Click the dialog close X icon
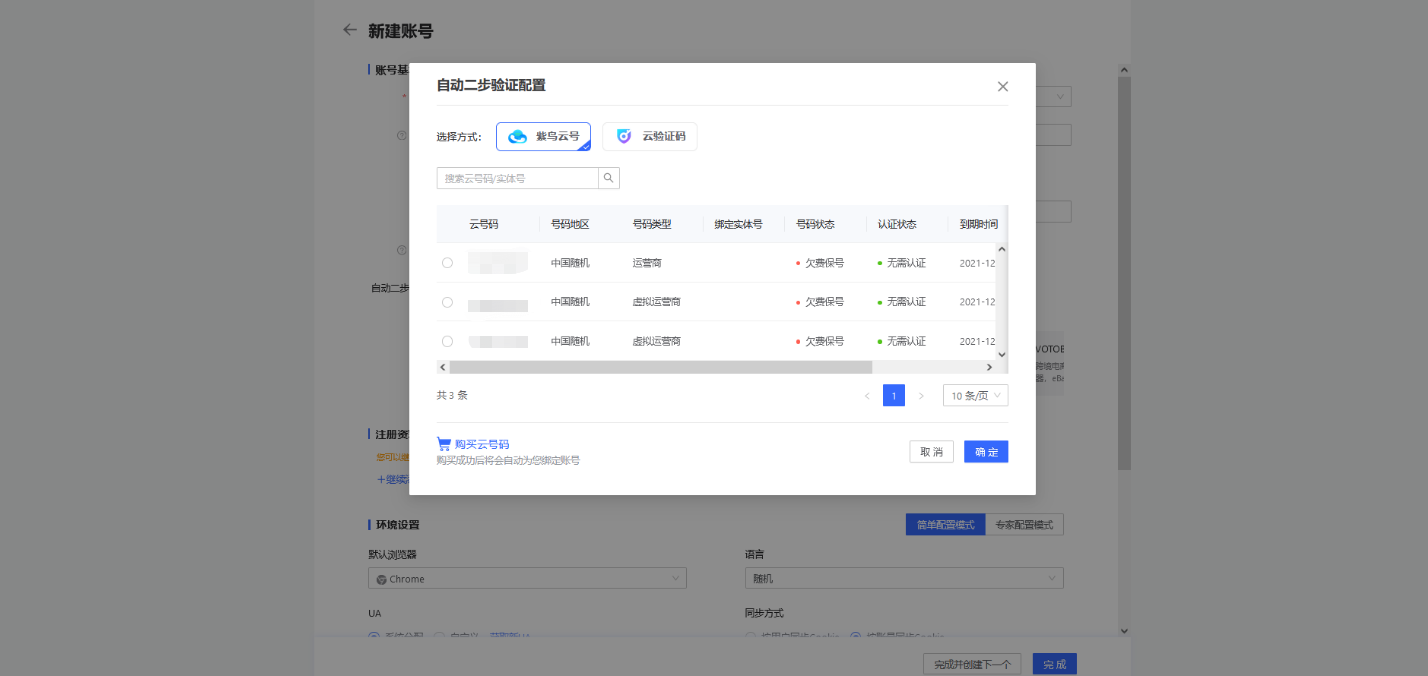Viewport: 1428px width, 676px height. pos(1002,86)
